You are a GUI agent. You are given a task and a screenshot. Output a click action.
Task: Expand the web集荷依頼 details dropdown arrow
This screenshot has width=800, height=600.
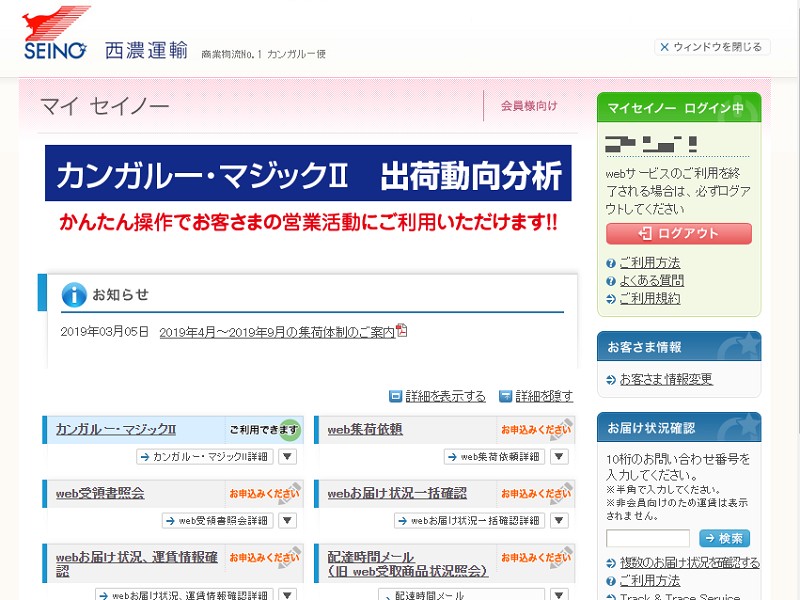559,457
